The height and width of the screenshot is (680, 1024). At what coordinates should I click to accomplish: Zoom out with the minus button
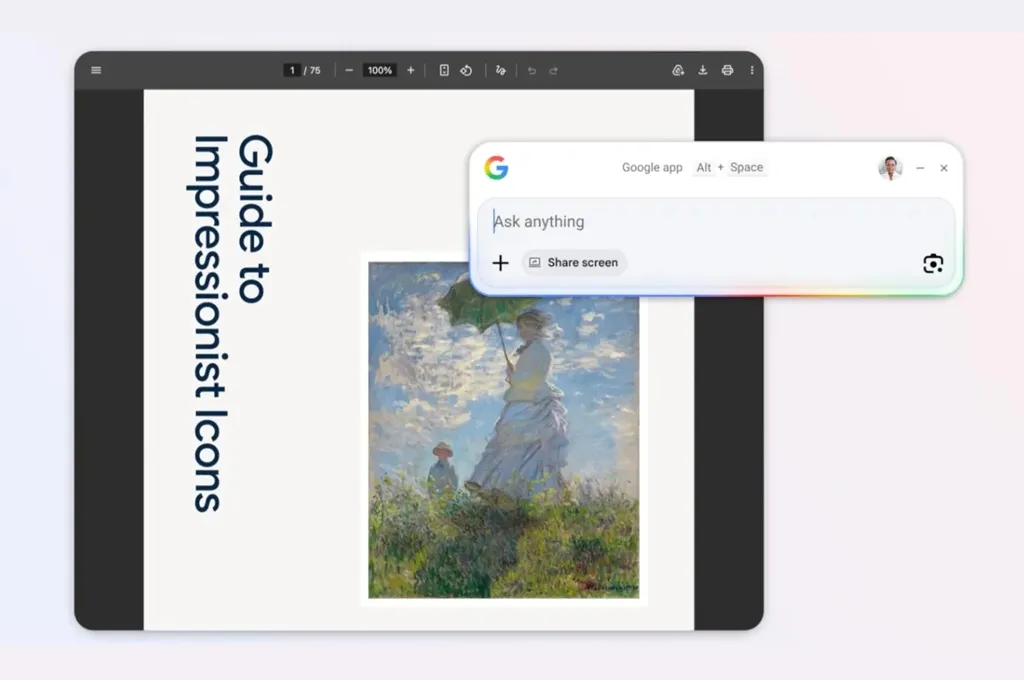349,70
